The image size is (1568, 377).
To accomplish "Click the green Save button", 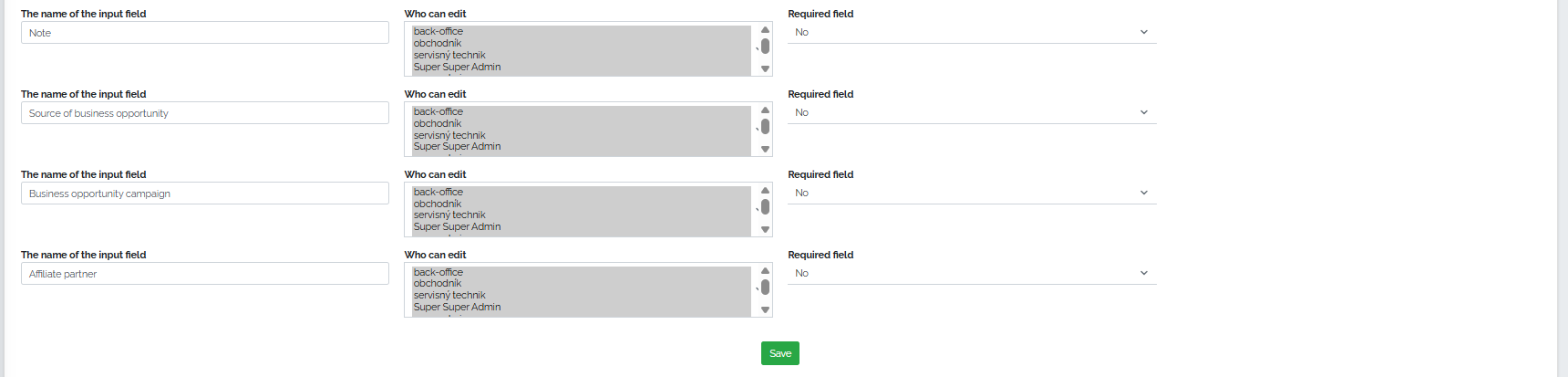I will 779,353.
